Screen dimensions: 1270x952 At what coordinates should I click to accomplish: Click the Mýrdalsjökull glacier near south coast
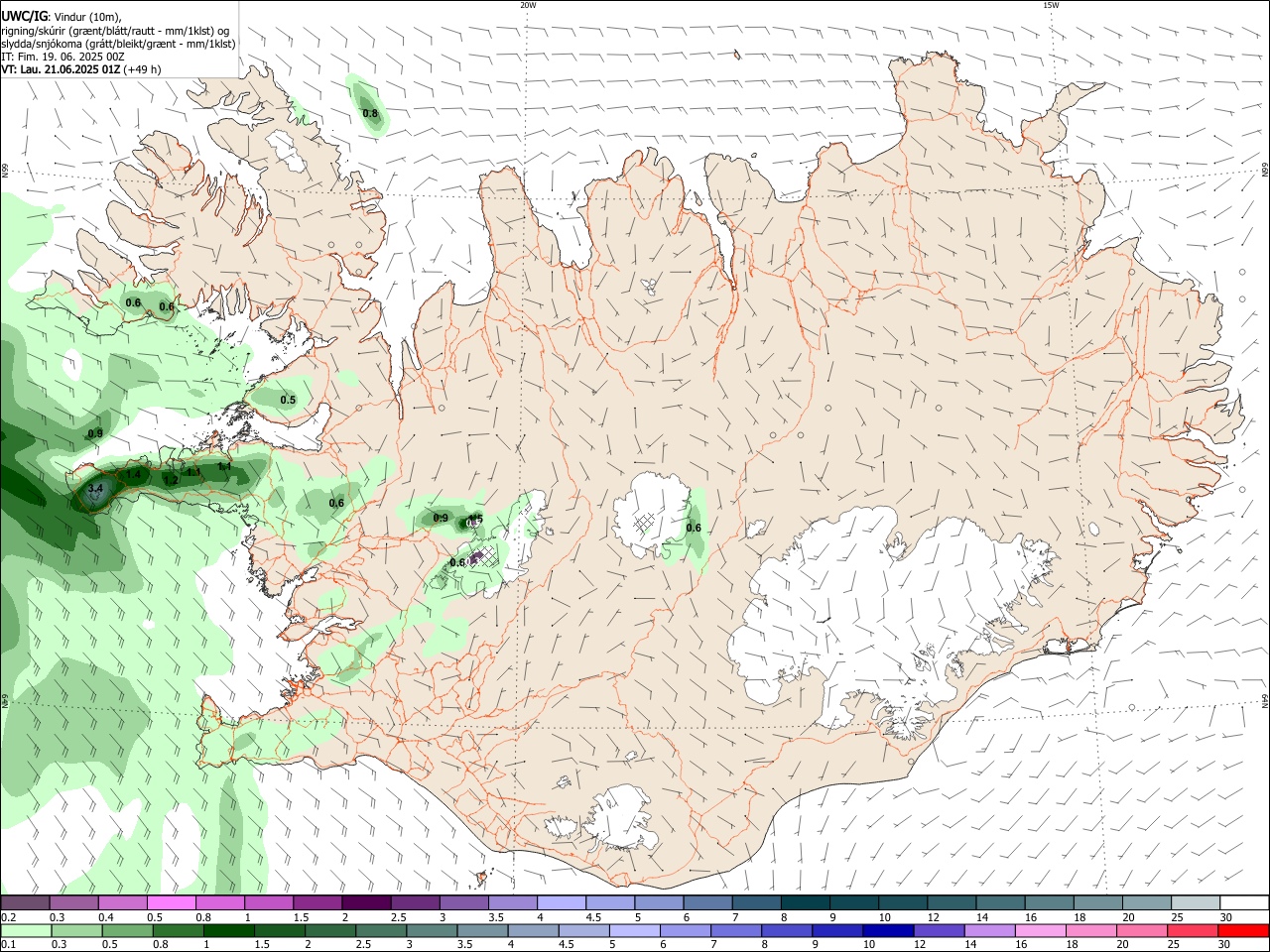(x=622, y=818)
